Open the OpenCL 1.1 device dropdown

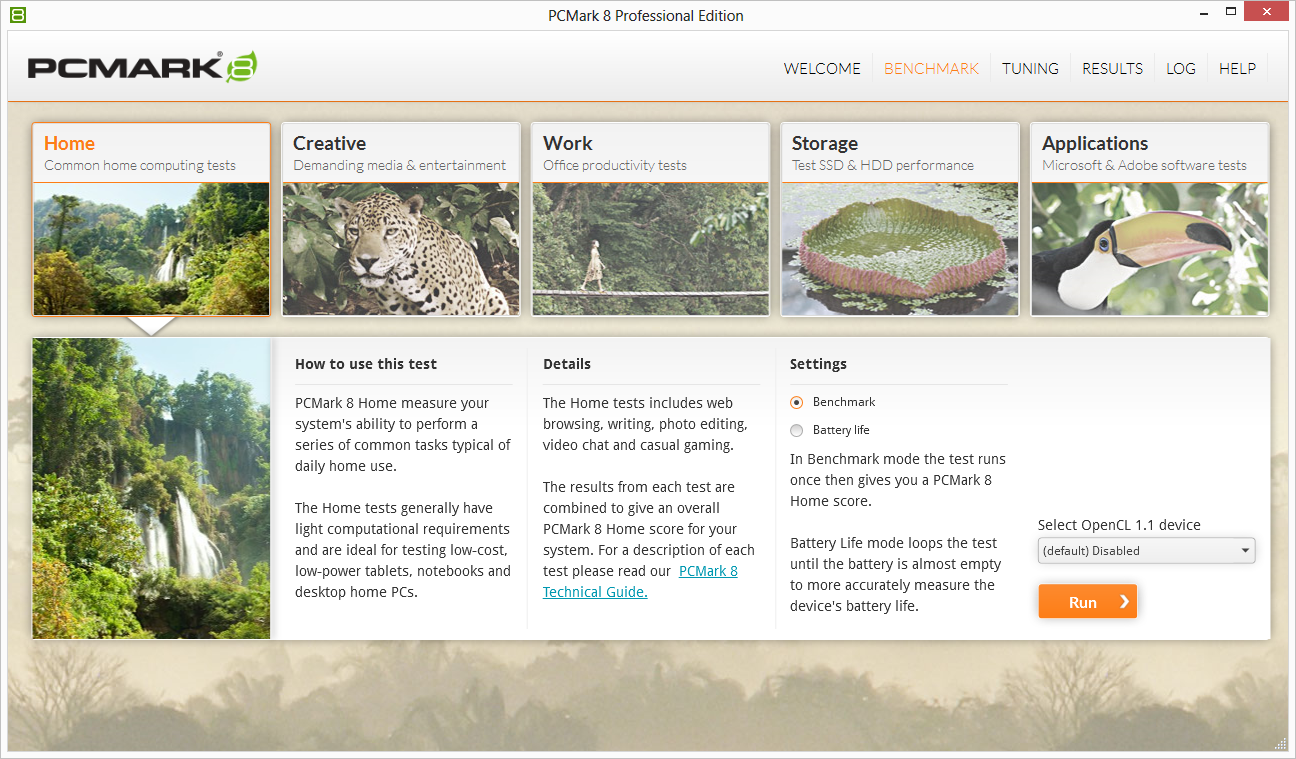tap(1146, 551)
